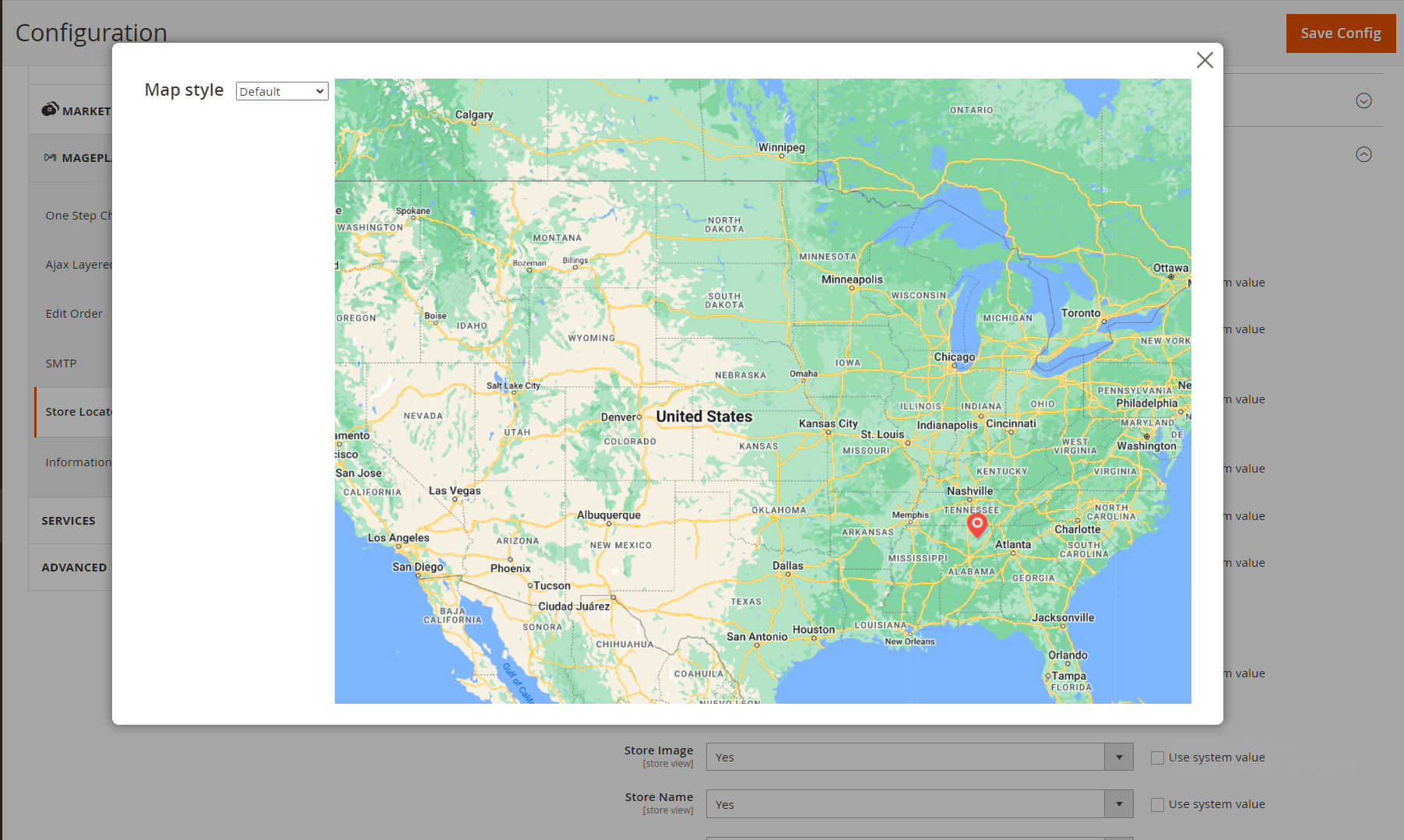Expand section with the down chevron circle
The height and width of the screenshot is (840, 1404).
point(1364,101)
